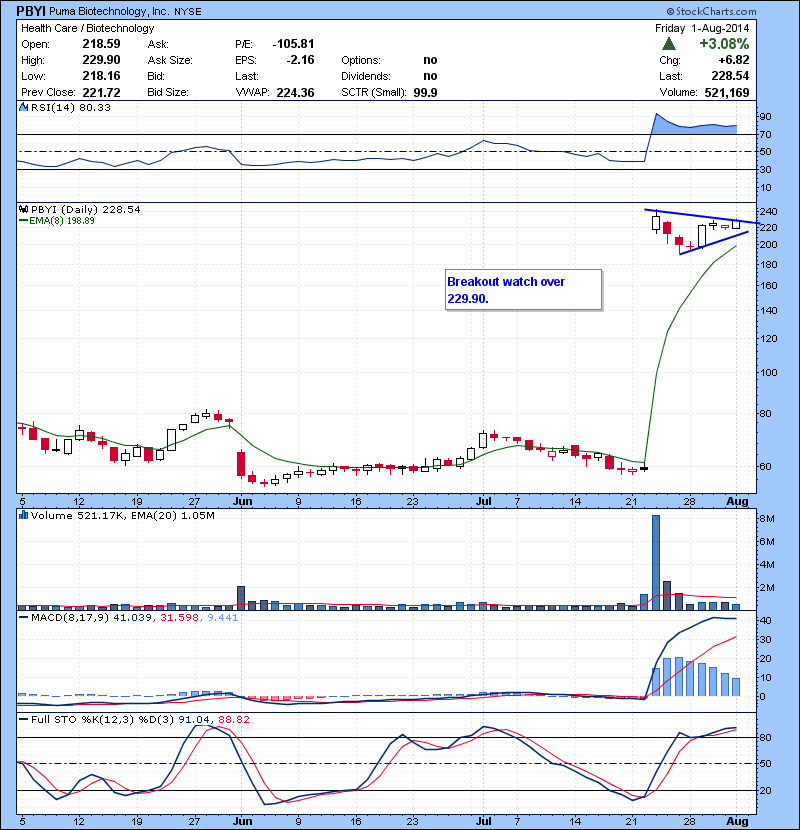The height and width of the screenshot is (830, 800).
Task: Click the Open value 218.59
Action: (x=101, y=44)
